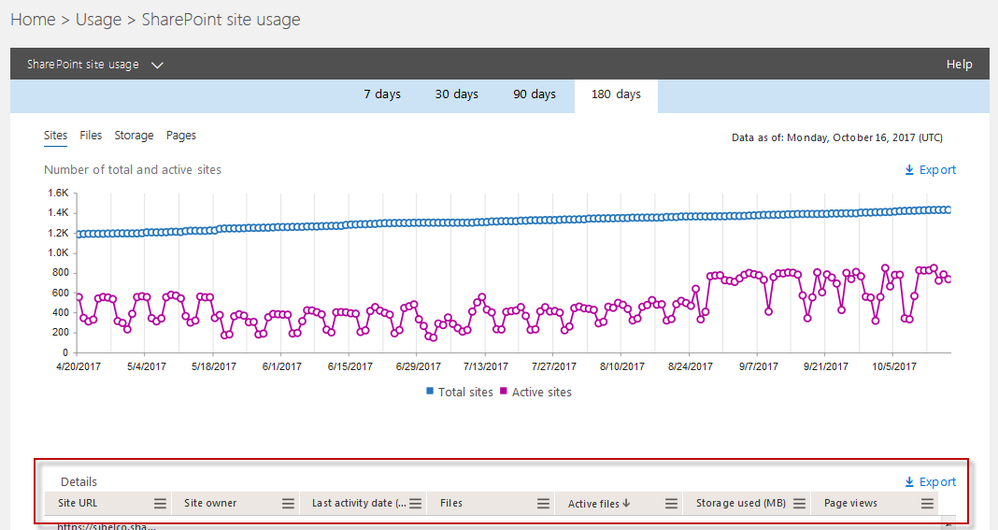998x530 pixels.
Task: Select the 30 days period tab
Action: (x=456, y=94)
